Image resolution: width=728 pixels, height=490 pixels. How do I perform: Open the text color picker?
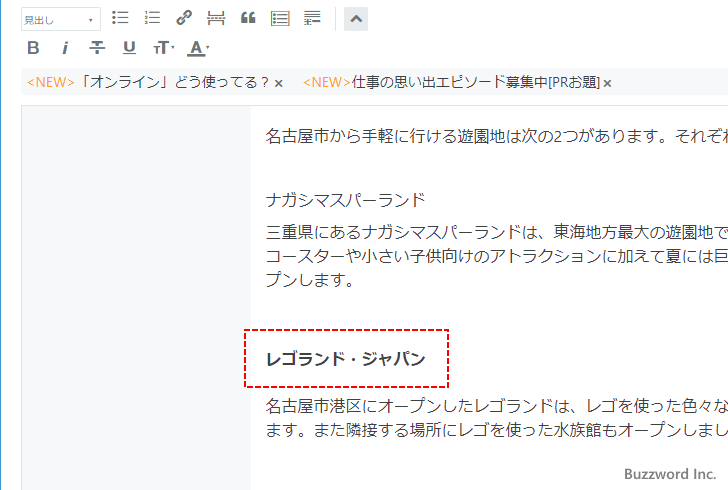(198, 48)
